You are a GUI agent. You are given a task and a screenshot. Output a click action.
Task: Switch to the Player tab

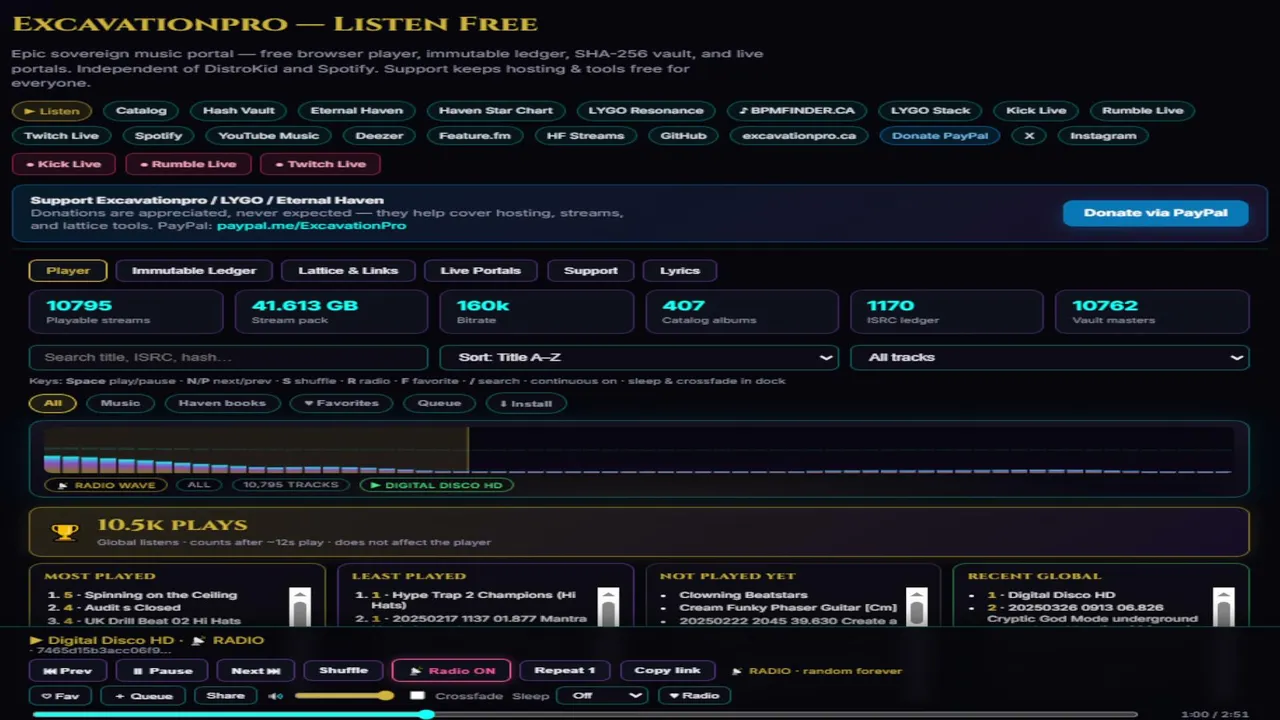coord(68,271)
